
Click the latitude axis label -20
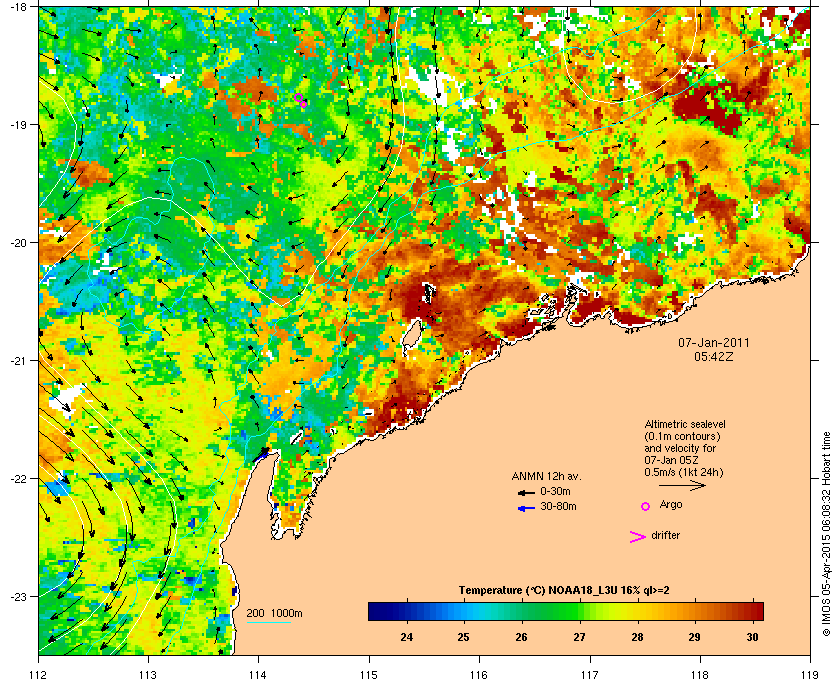(x=18, y=243)
